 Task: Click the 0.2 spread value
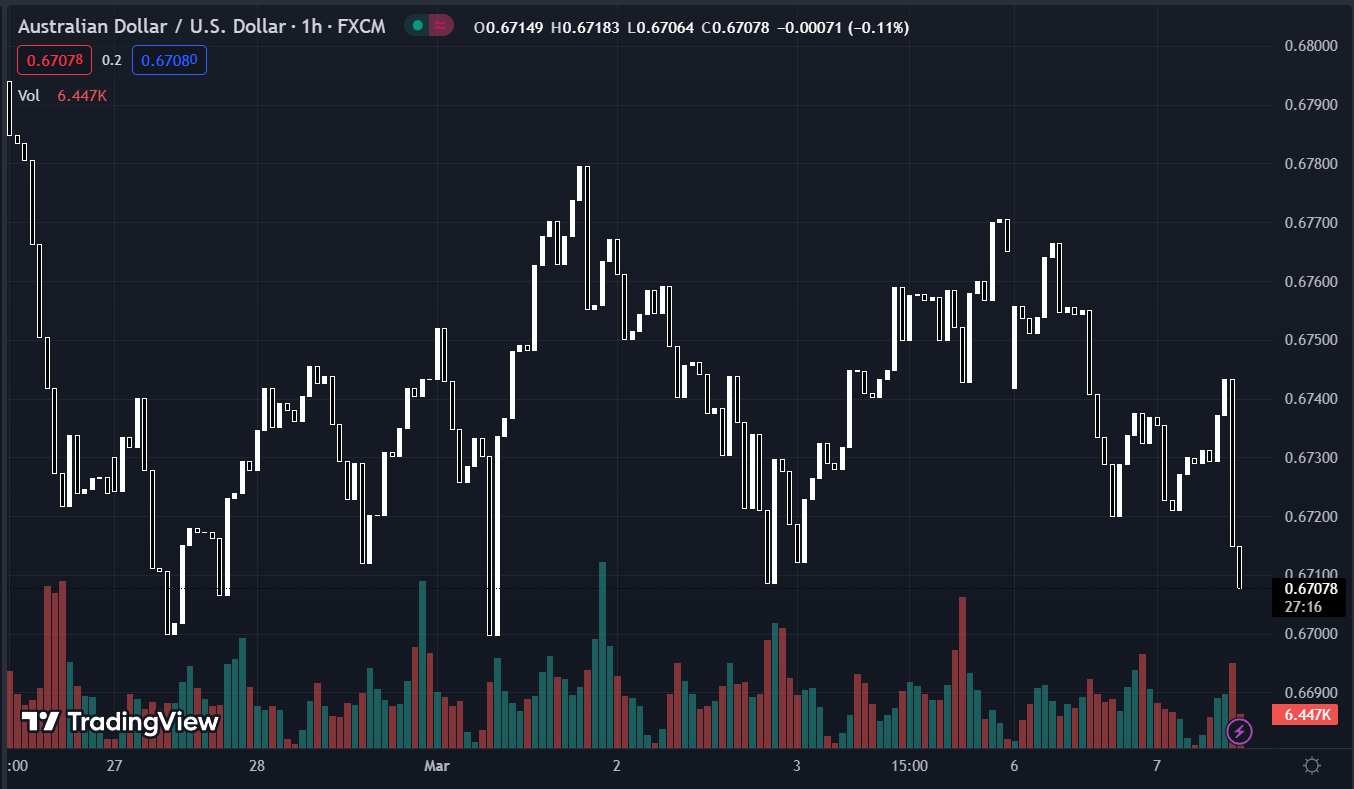(111, 61)
